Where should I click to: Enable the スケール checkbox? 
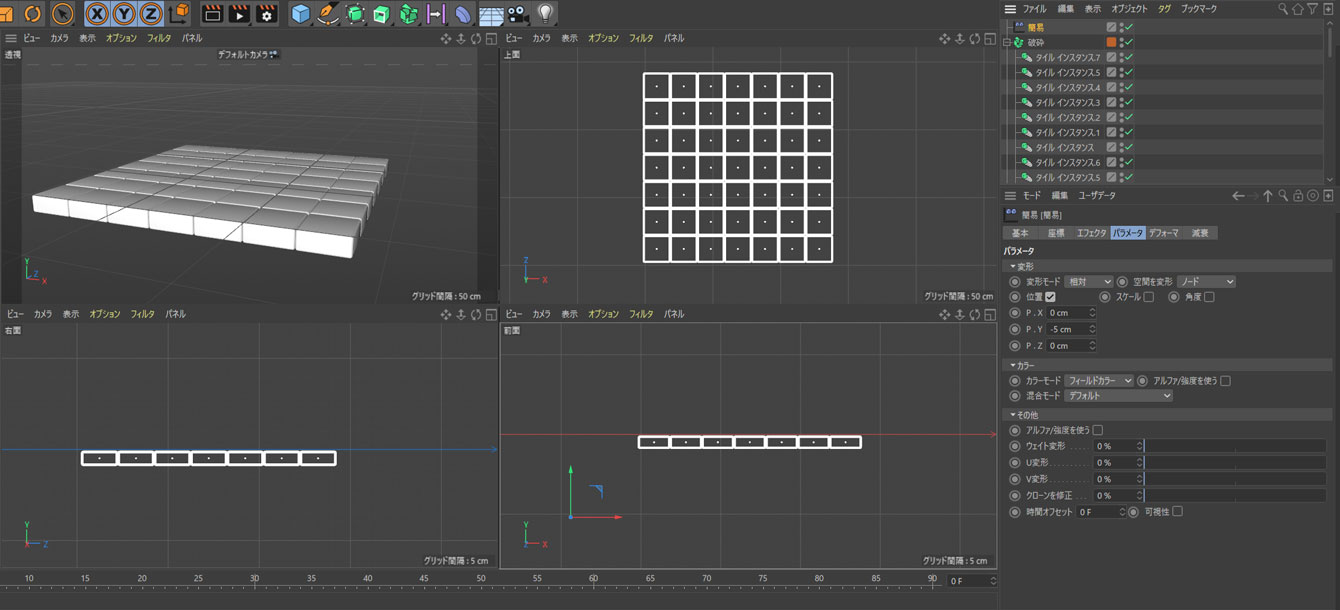point(1149,297)
